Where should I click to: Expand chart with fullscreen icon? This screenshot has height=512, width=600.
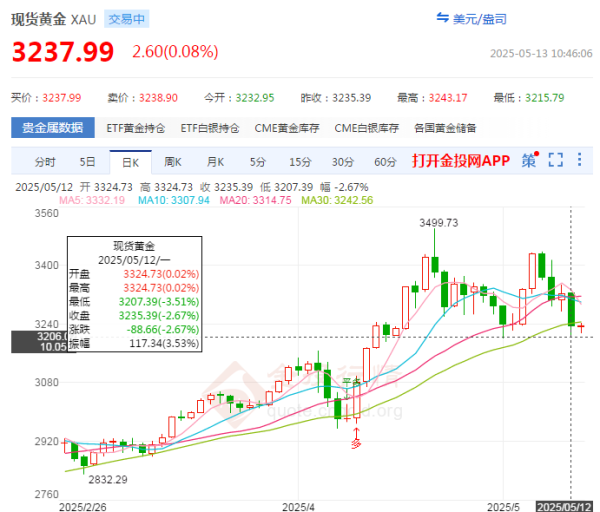pos(556,160)
